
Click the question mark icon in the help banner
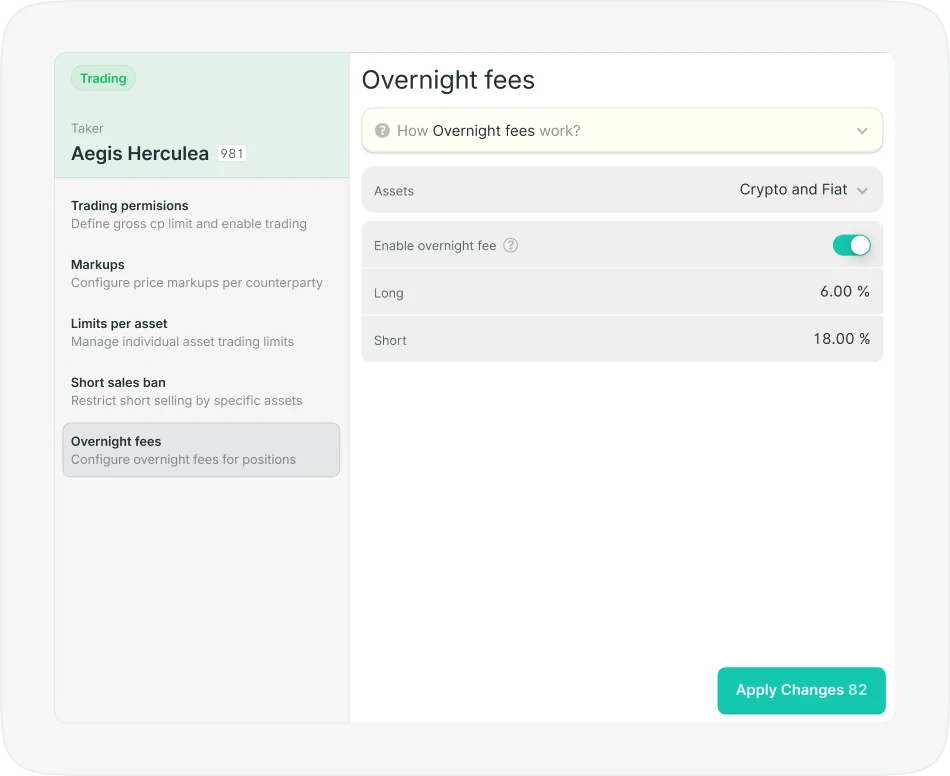click(382, 131)
